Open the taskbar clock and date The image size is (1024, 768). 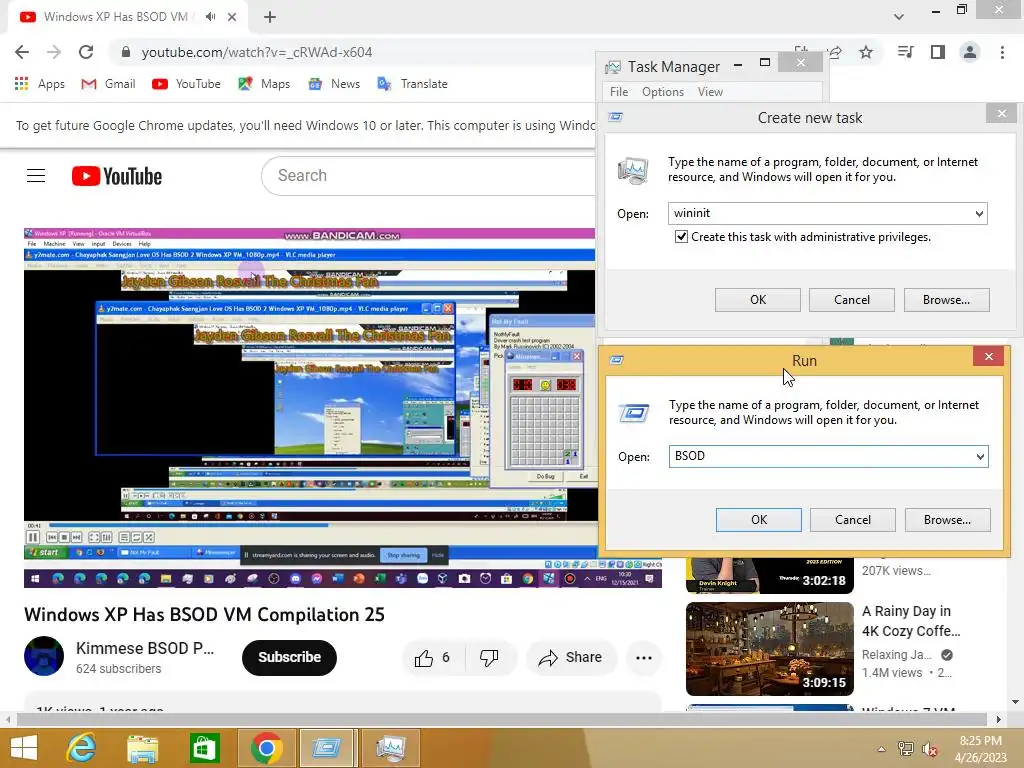click(981, 749)
